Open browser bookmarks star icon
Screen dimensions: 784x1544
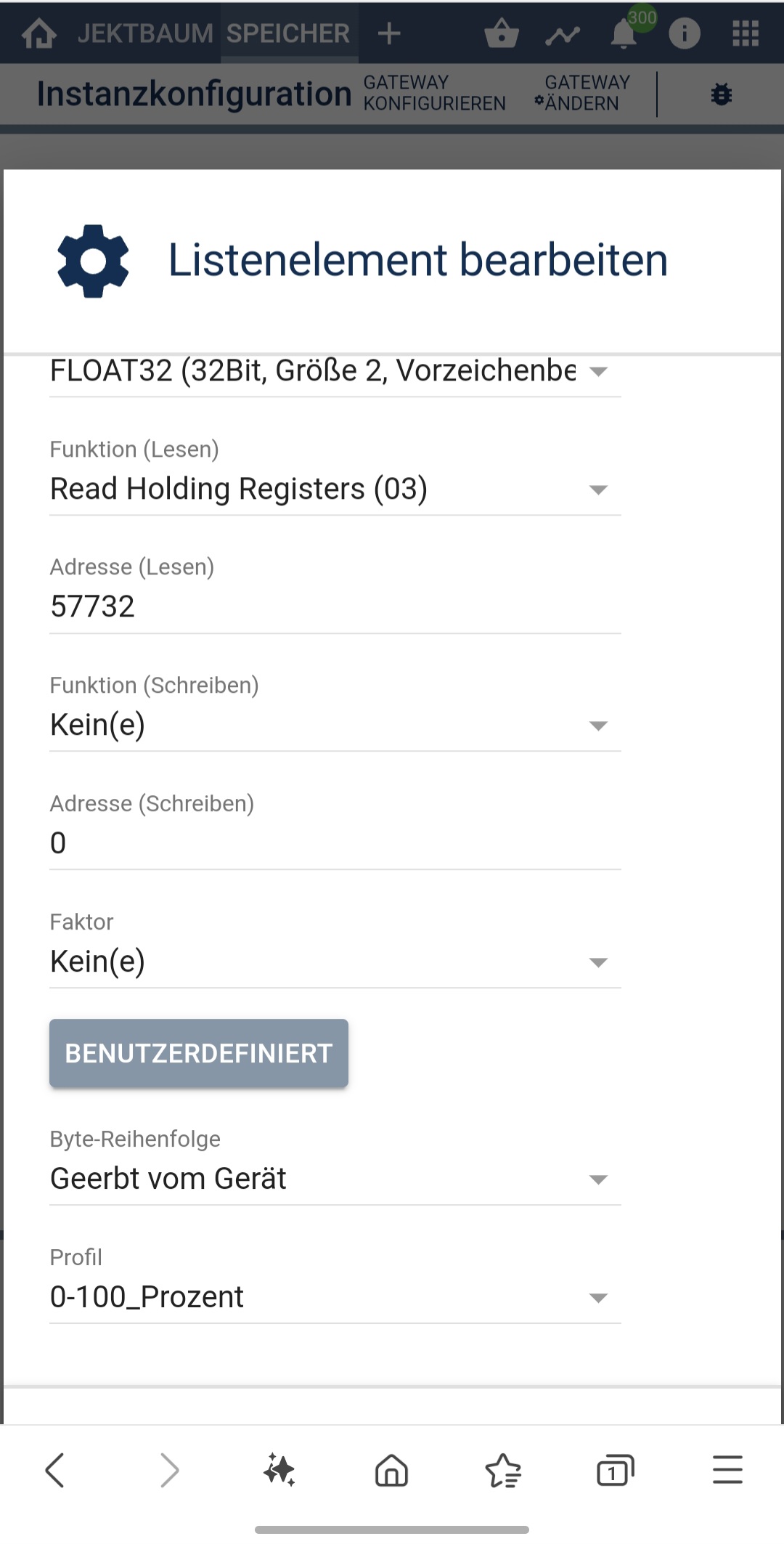click(x=503, y=1470)
